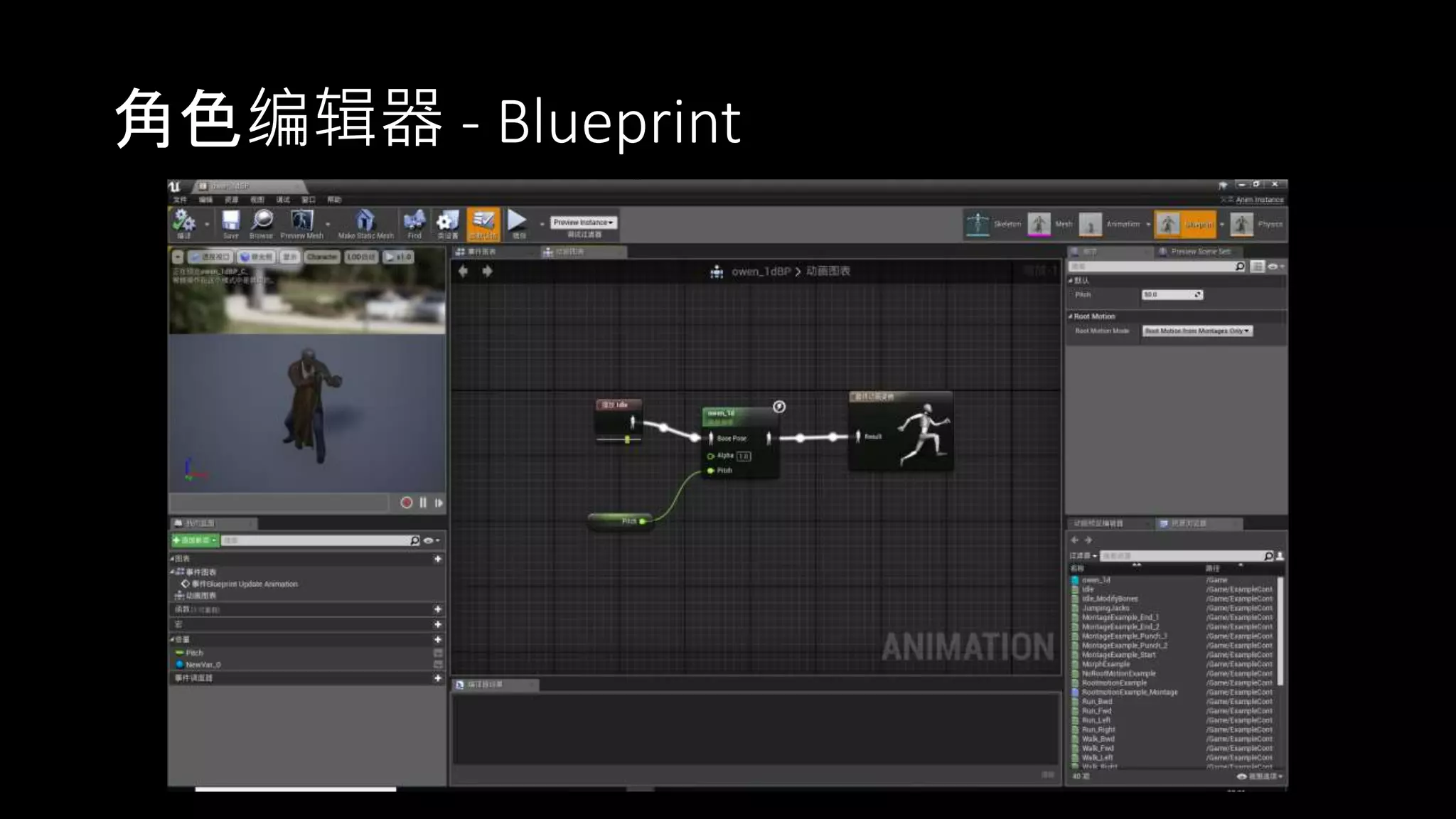The width and height of the screenshot is (1456, 819).
Task: Open the 文件 File menu
Action: [180, 200]
